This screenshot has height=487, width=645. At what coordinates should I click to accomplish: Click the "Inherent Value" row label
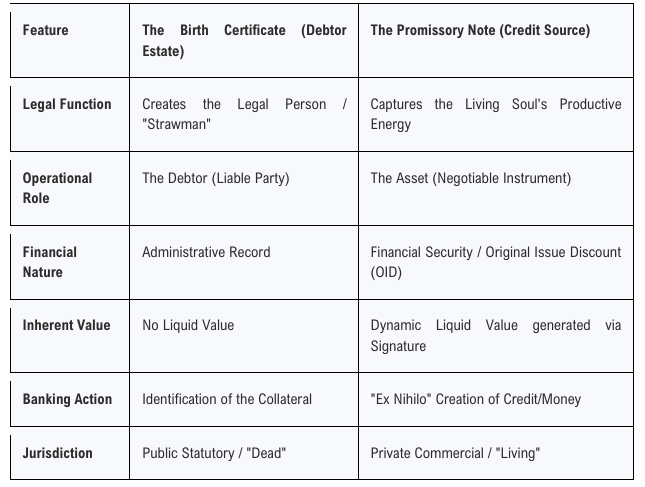[67, 325]
